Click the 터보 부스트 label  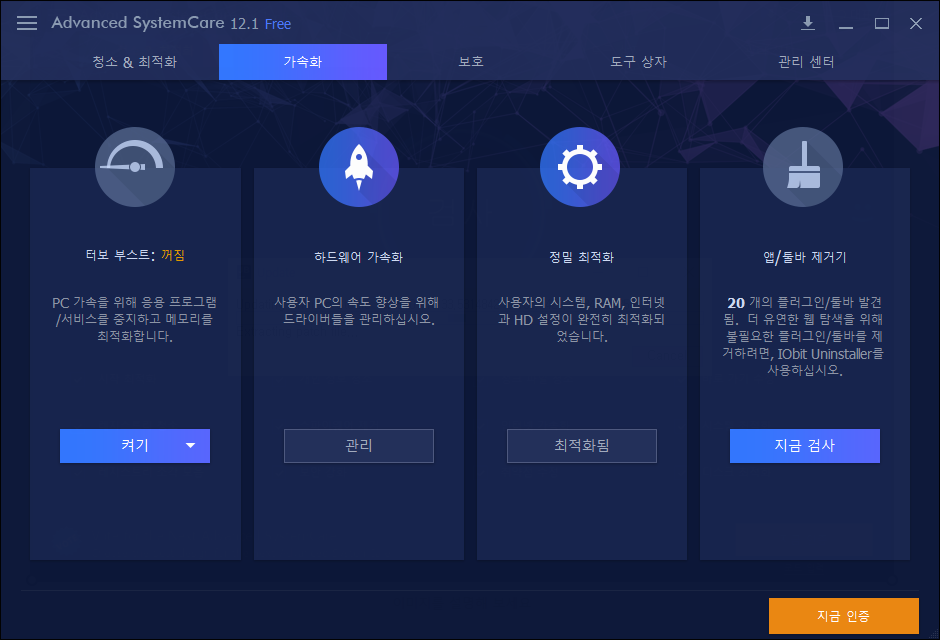tap(118, 255)
